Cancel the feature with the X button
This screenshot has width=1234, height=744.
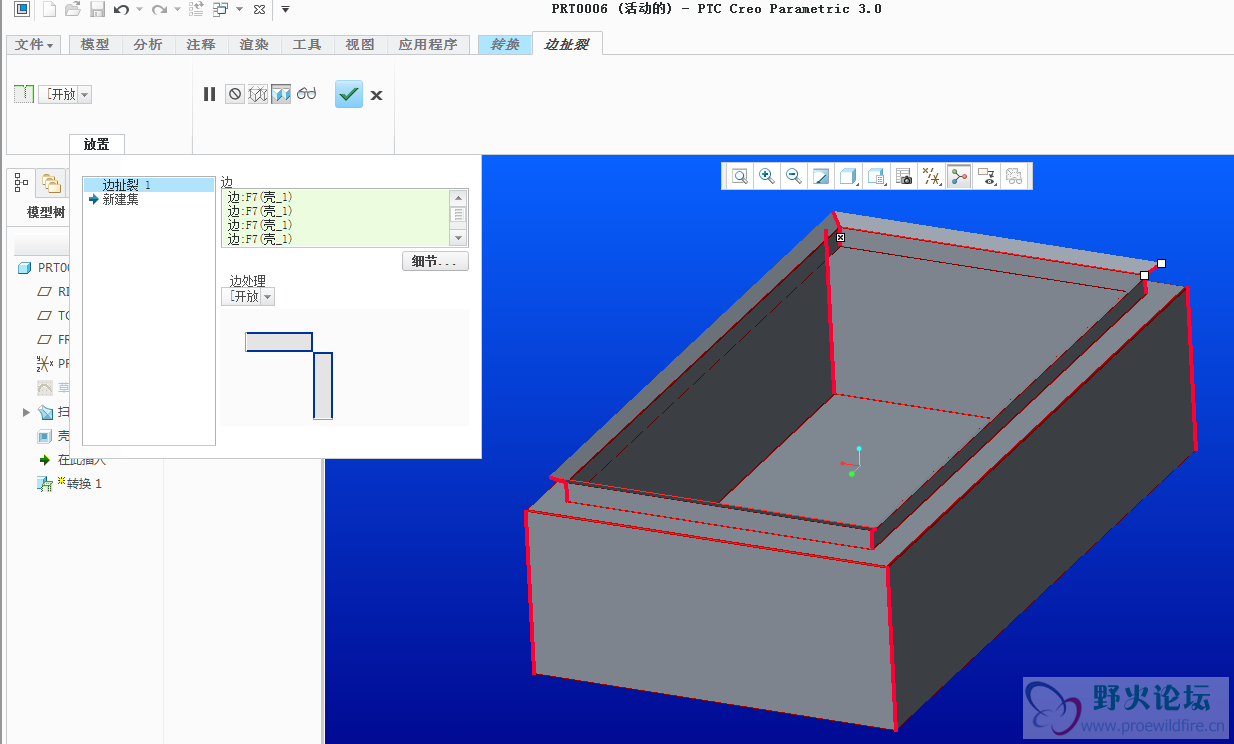(x=376, y=95)
